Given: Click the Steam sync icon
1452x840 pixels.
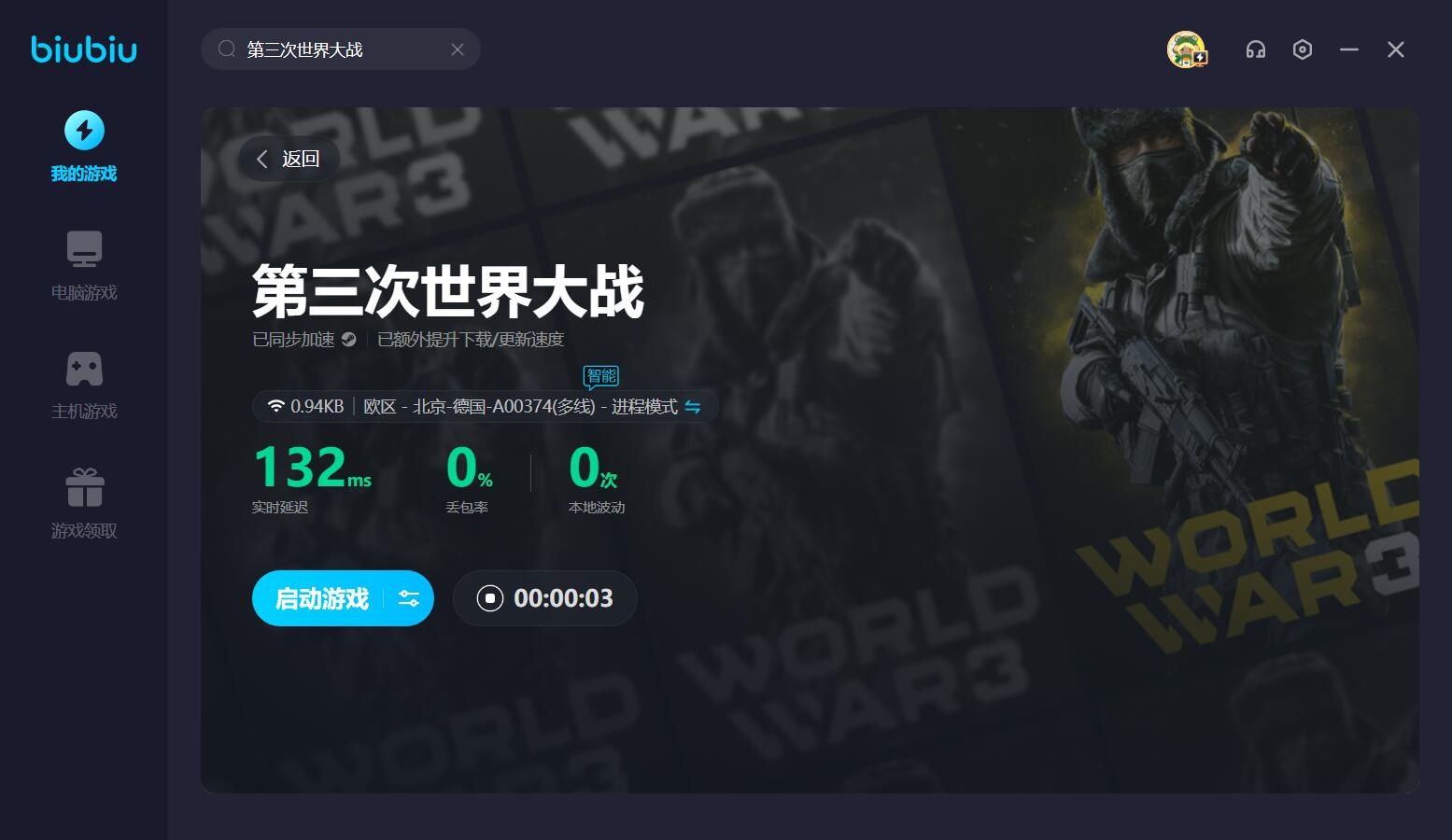Looking at the screenshot, I should pos(349,340).
